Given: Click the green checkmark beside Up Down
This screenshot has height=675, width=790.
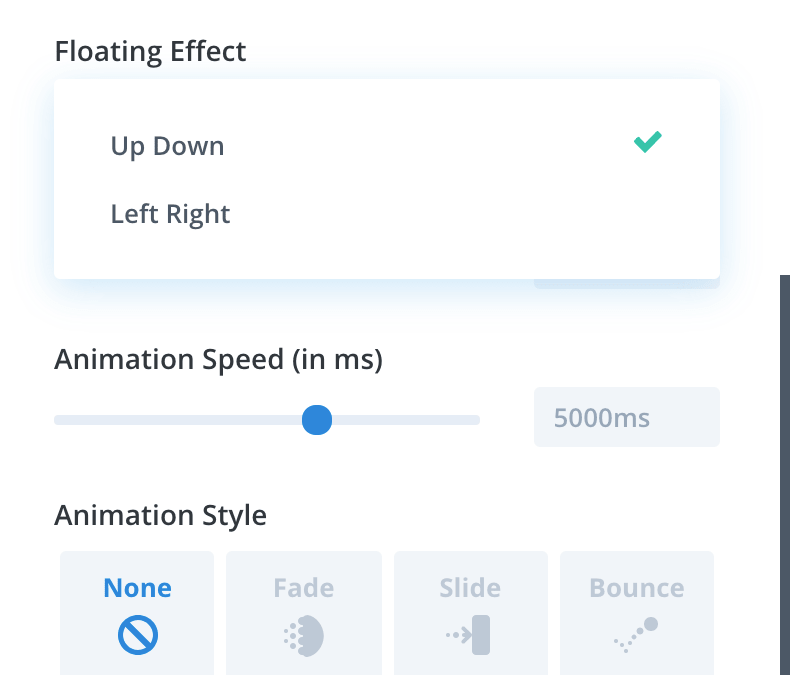Looking at the screenshot, I should click(x=648, y=143).
